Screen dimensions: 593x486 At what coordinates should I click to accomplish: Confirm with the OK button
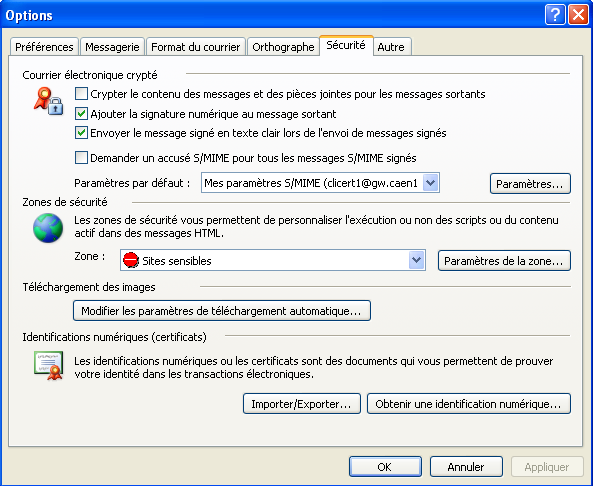385,467
